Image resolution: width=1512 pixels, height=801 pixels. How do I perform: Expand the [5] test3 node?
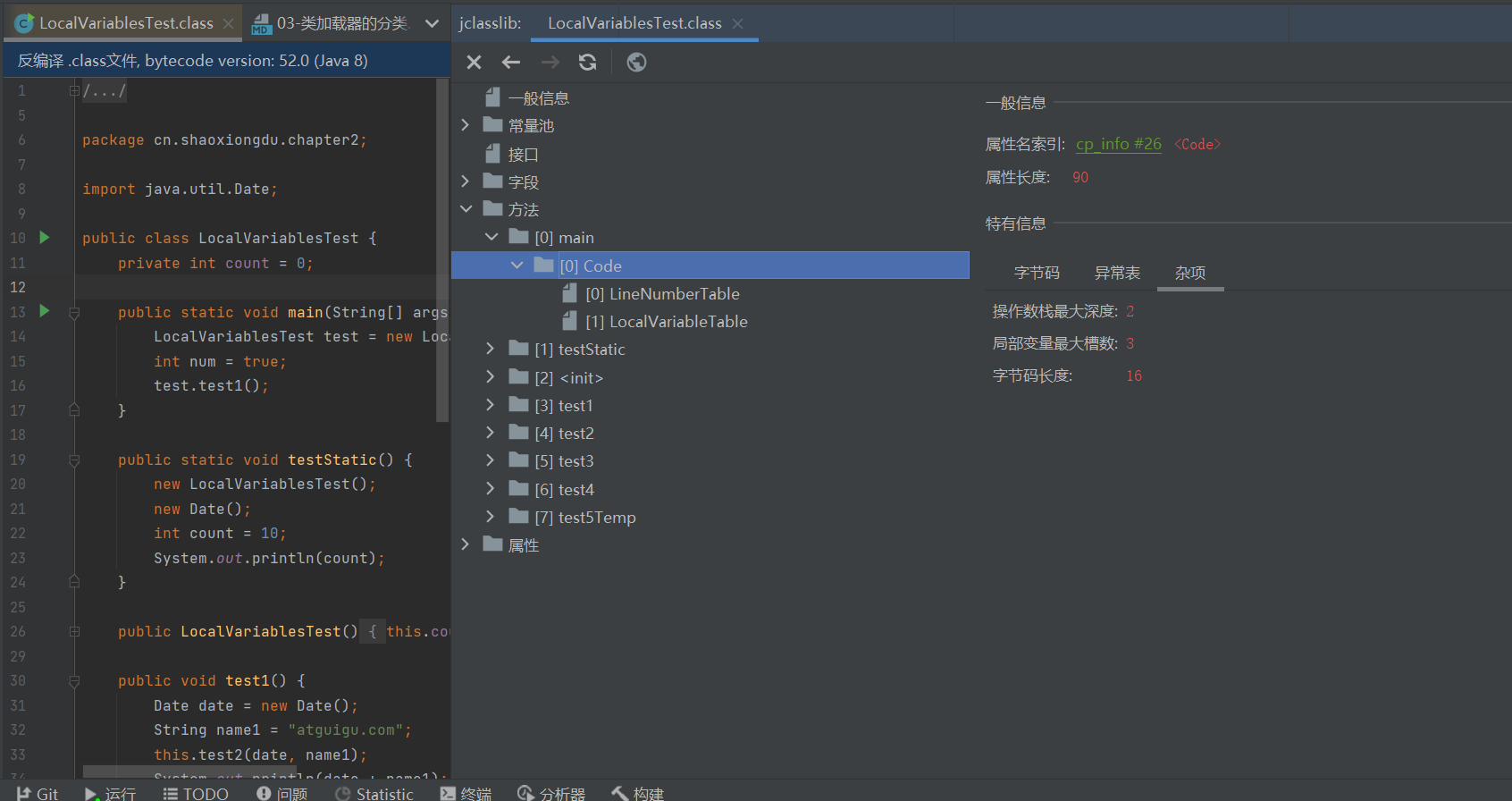click(x=491, y=460)
